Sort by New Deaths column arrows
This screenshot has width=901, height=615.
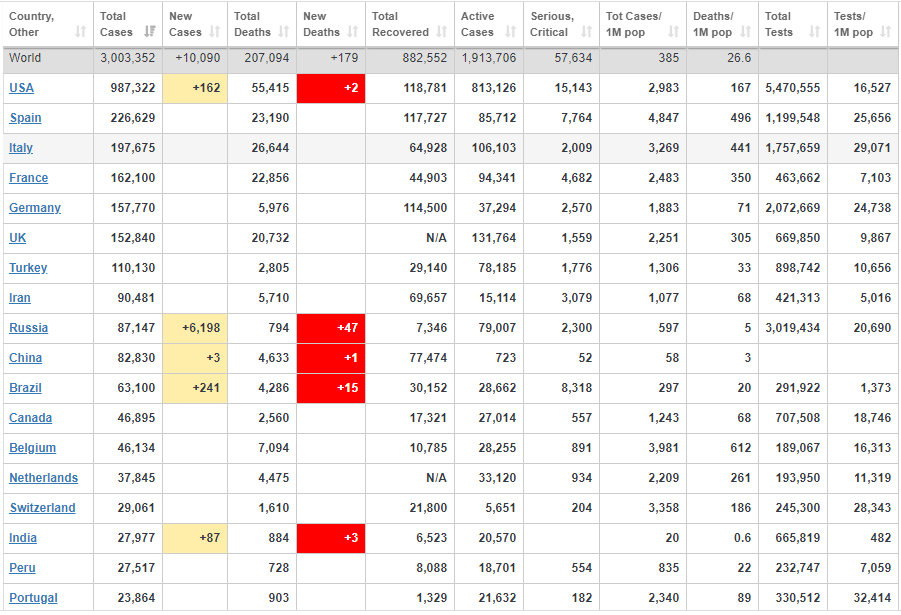[x=353, y=32]
